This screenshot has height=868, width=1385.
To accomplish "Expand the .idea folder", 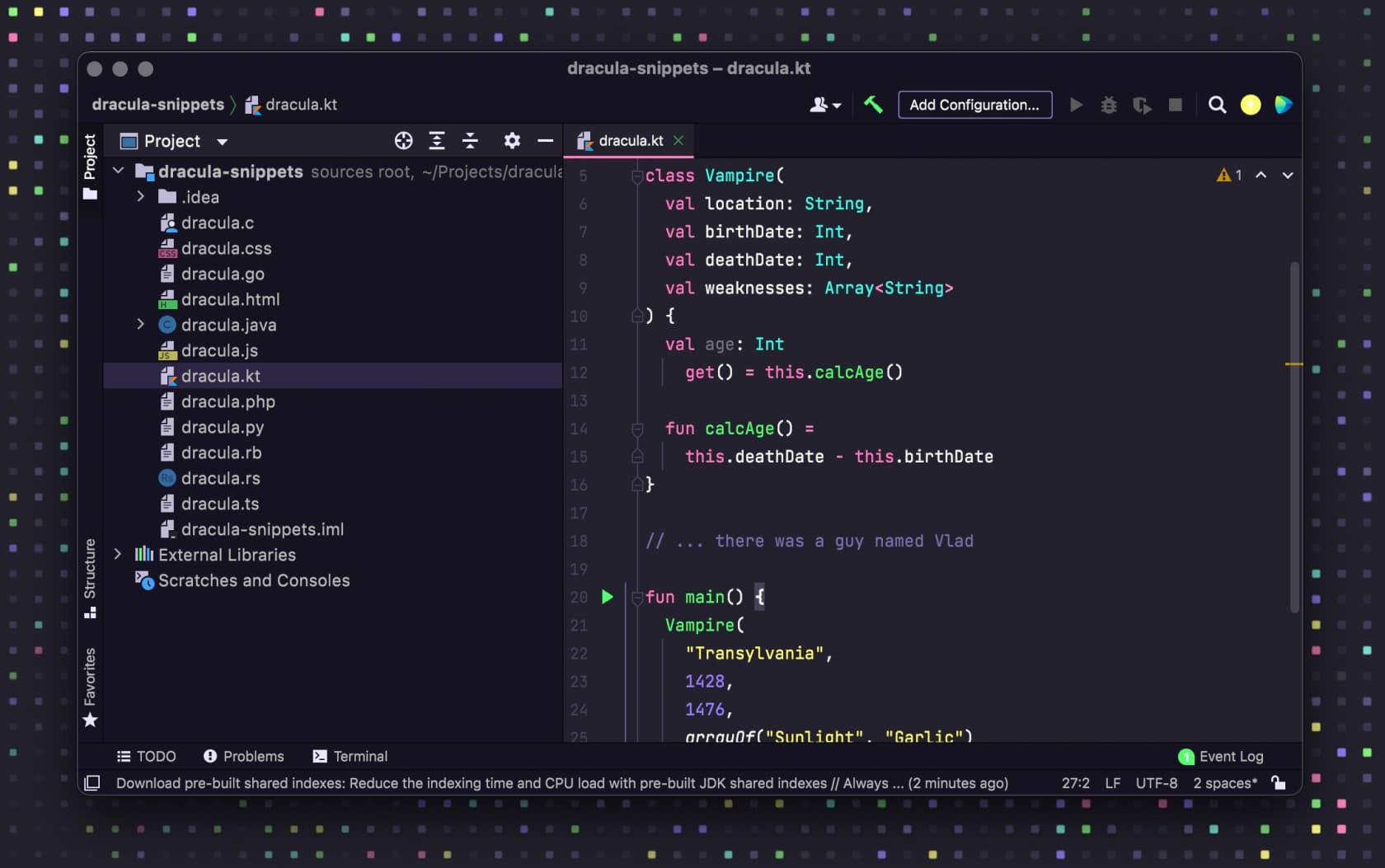I will 140,197.
